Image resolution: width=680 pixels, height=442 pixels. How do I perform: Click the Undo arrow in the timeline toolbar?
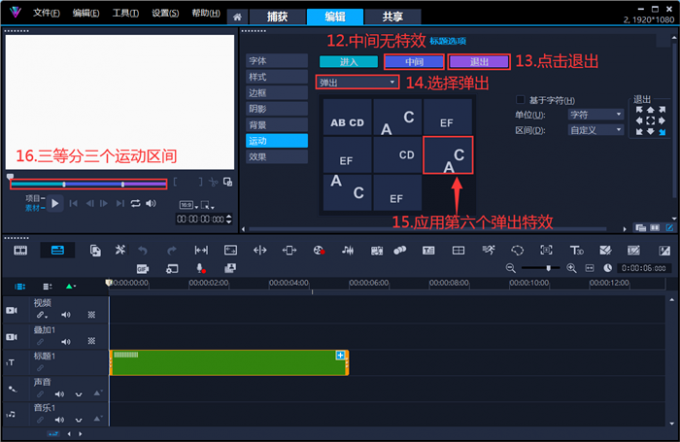(143, 250)
